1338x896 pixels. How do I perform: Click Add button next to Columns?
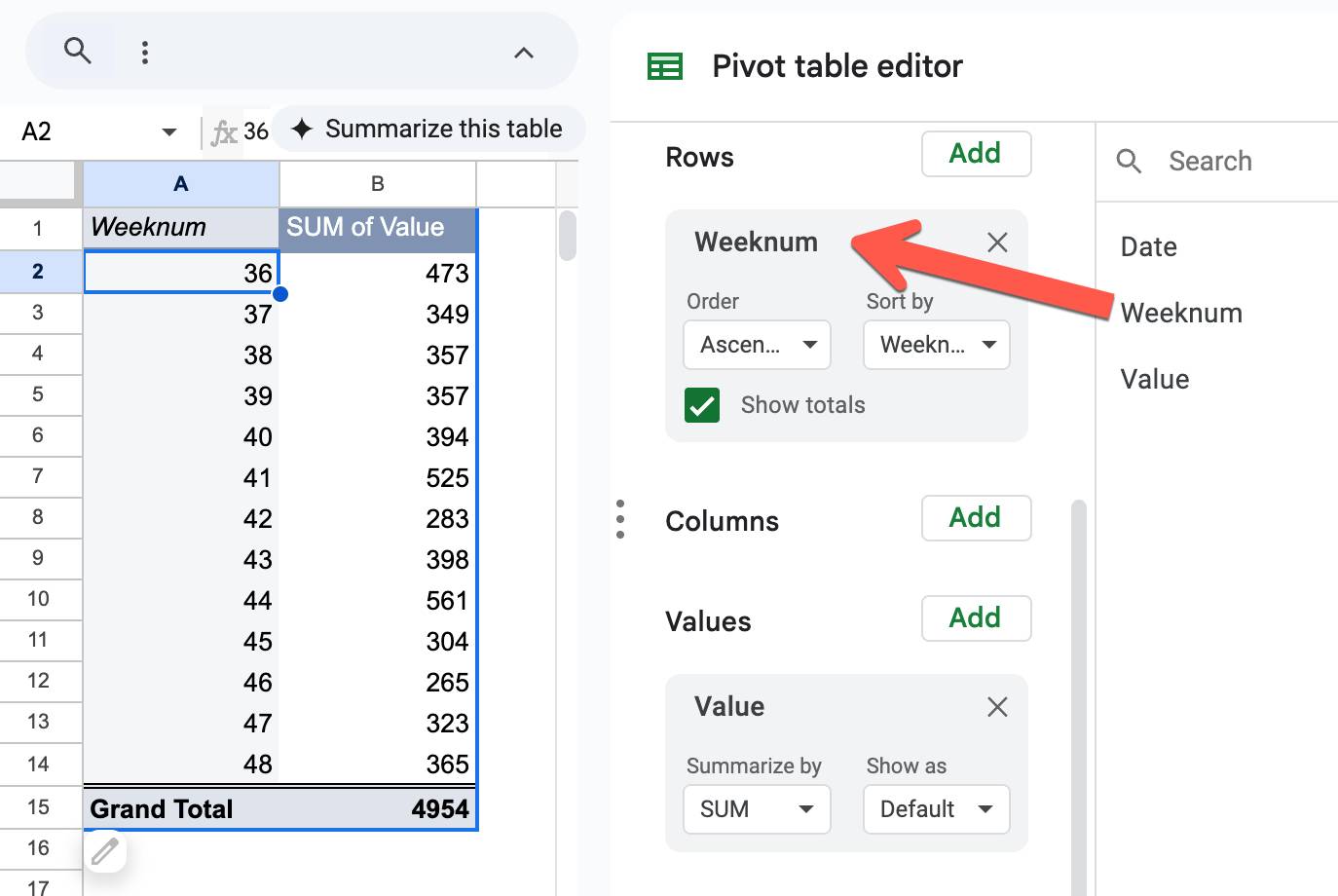click(x=976, y=517)
